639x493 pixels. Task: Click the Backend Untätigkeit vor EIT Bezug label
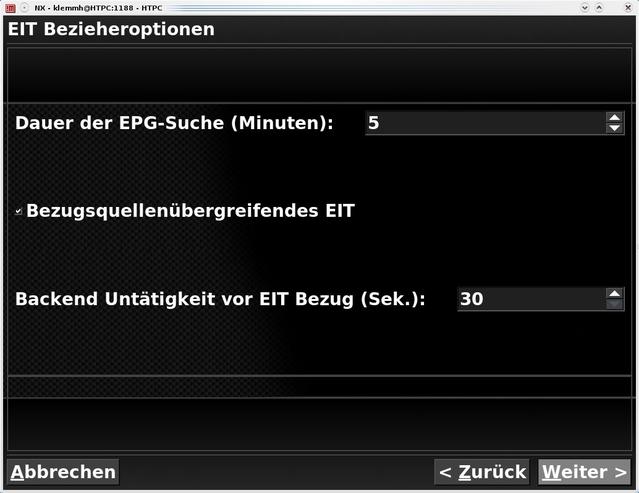(220, 299)
